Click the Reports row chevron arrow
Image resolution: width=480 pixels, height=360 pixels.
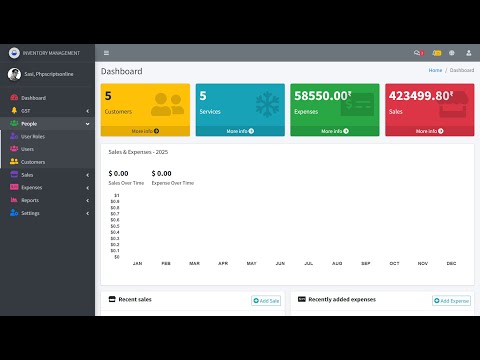click(88, 200)
